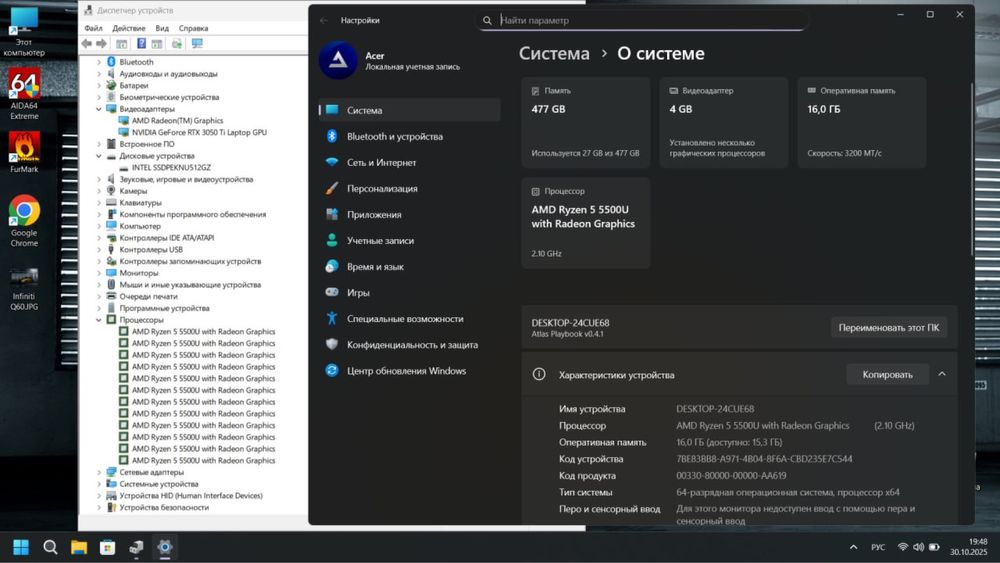The image size is (1000, 563).
Task: Click Система breadcrumb link
Action: click(x=554, y=54)
